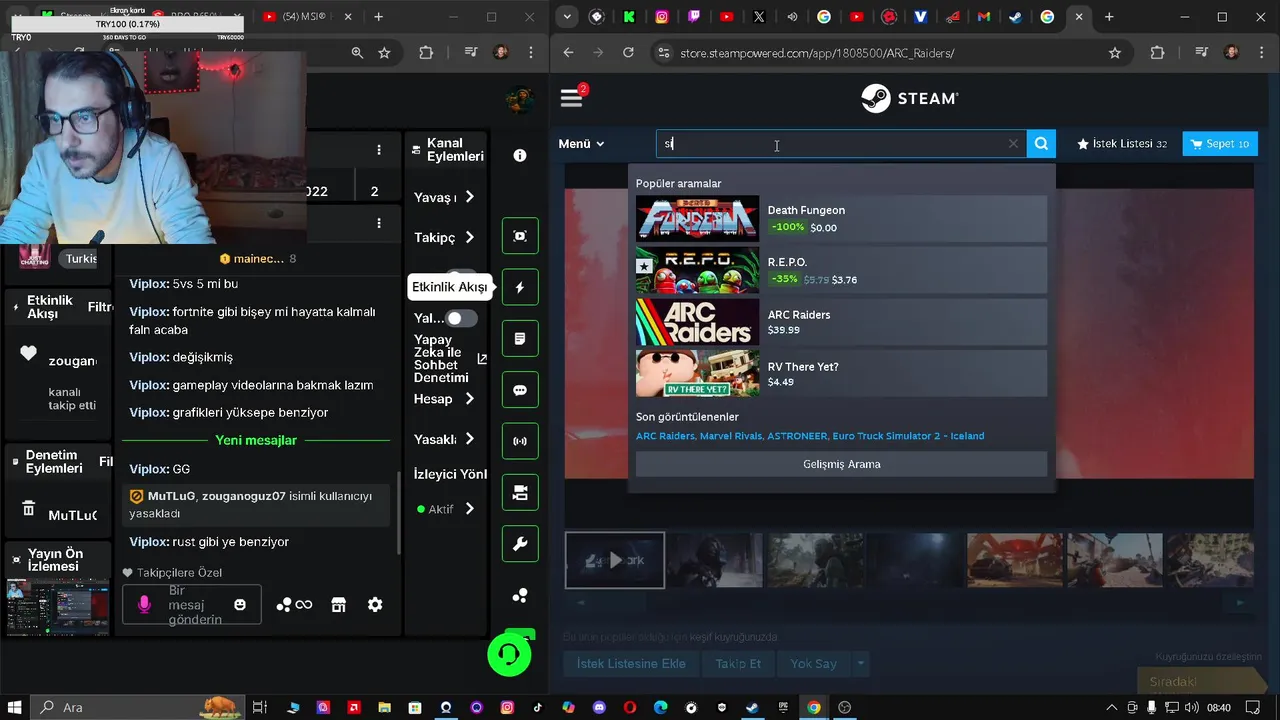The height and width of the screenshot is (720, 1280).
Task: Open the emoji picker in chat box
Action: (x=240, y=605)
